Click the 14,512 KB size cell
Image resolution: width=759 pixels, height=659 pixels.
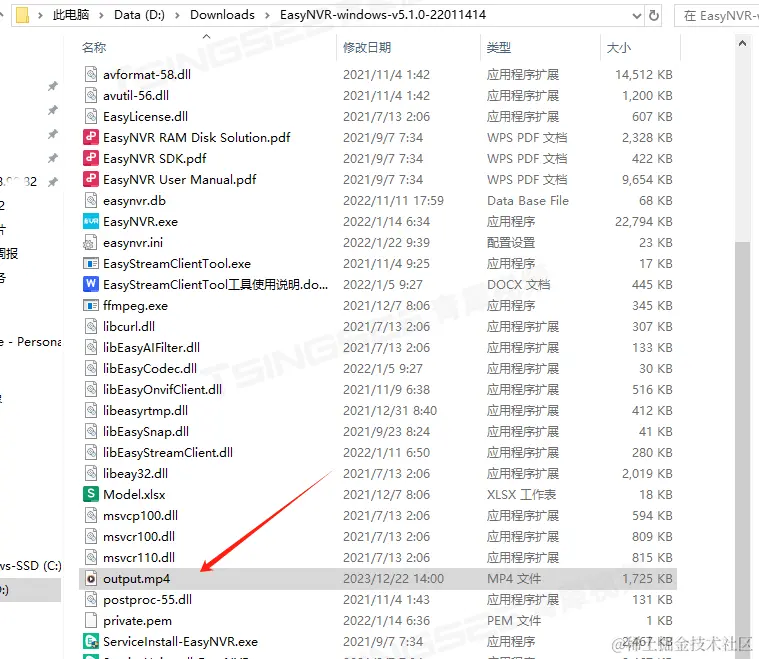643,75
